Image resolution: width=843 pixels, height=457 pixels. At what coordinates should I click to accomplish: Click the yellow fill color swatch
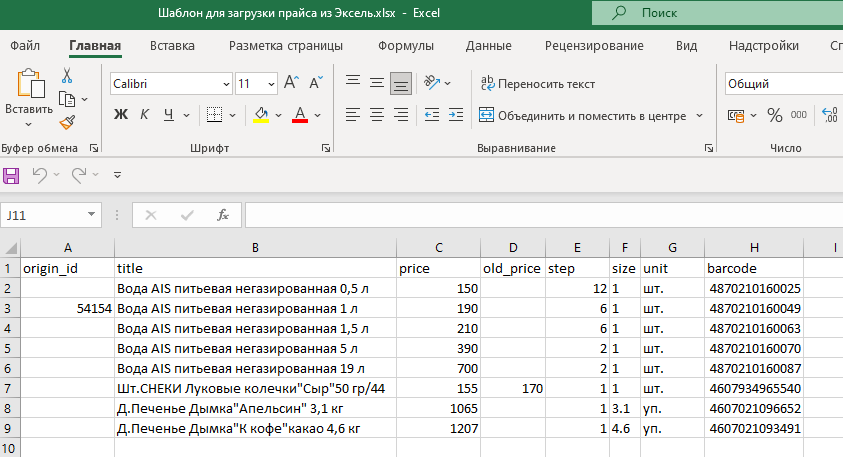point(261,115)
